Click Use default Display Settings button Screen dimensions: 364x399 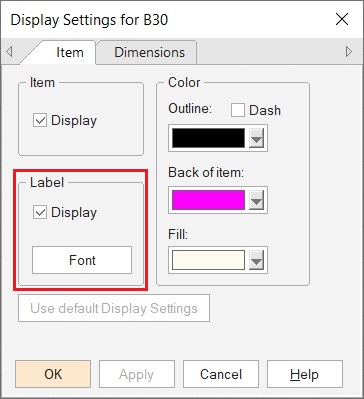(114, 308)
